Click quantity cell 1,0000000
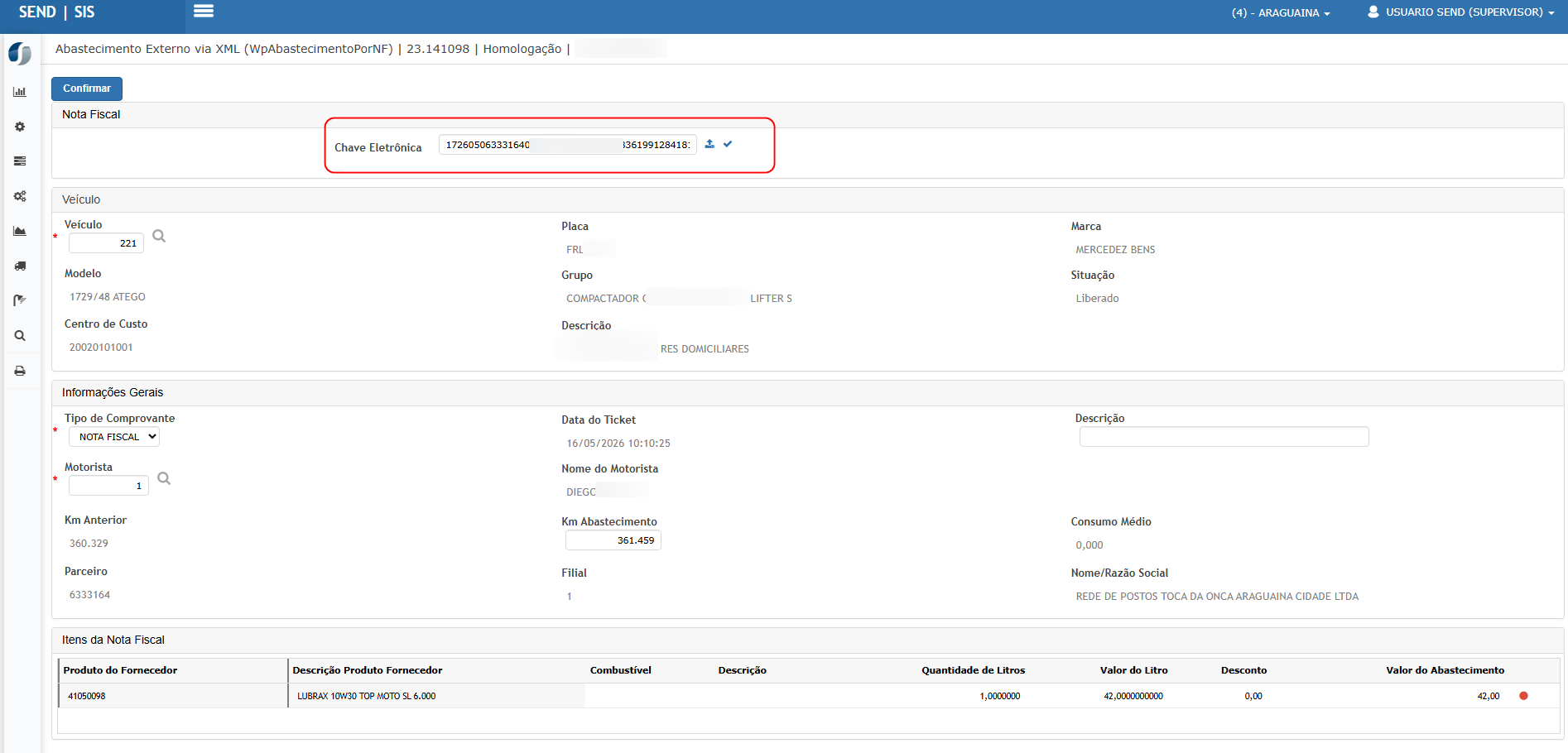The image size is (1568, 753). [x=1000, y=697]
